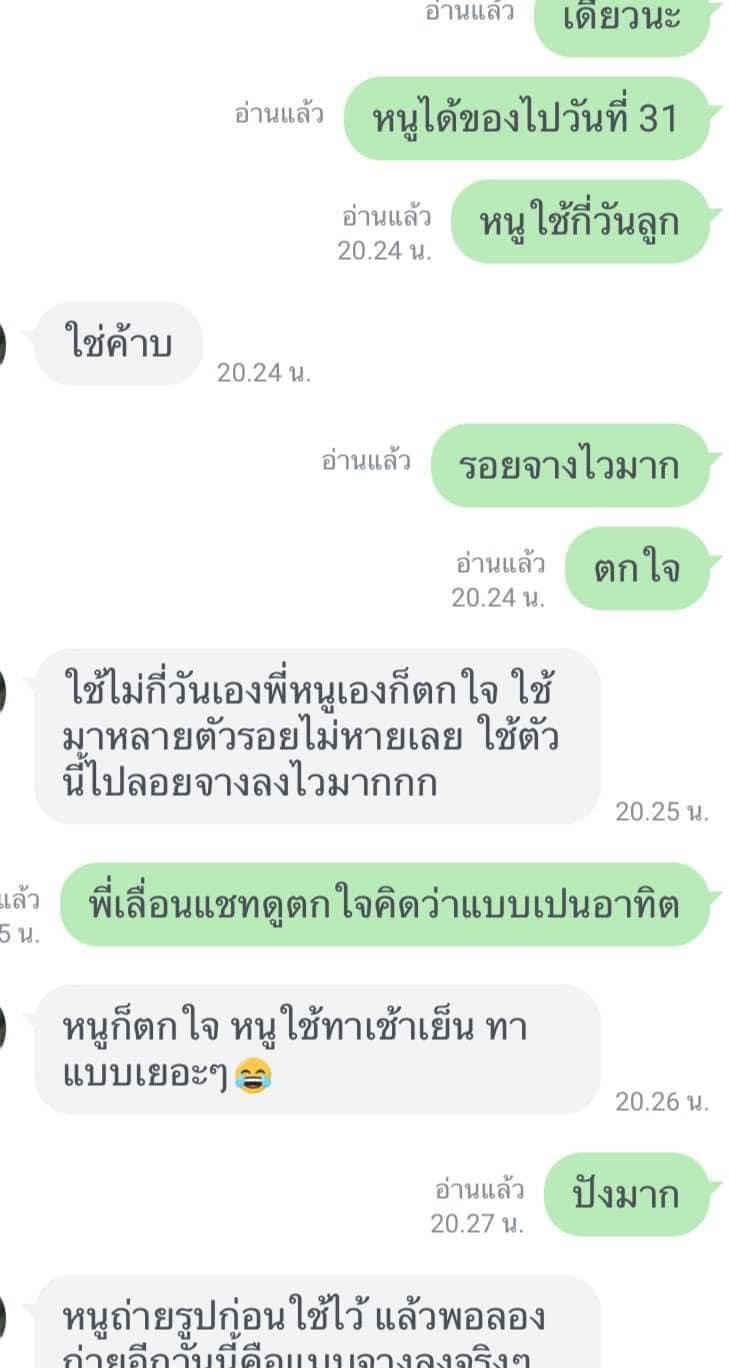Click the 'อ่านแล้ว' read label beside 'ปังมาก'
The width and height of the screenshot is (729, 1368).
(x=479, y=1190)
